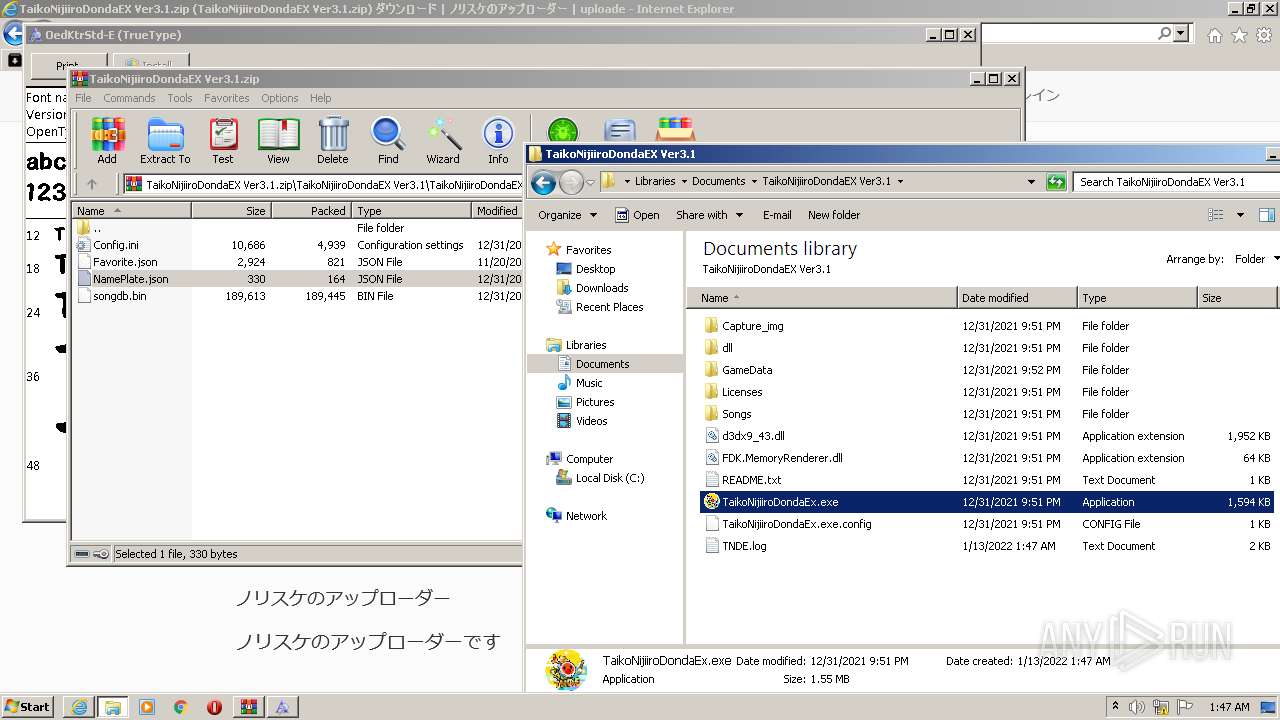This screenshot has width=1280, height=720.
Task: Open the WinRAR File menu
Action: (83, 98)
